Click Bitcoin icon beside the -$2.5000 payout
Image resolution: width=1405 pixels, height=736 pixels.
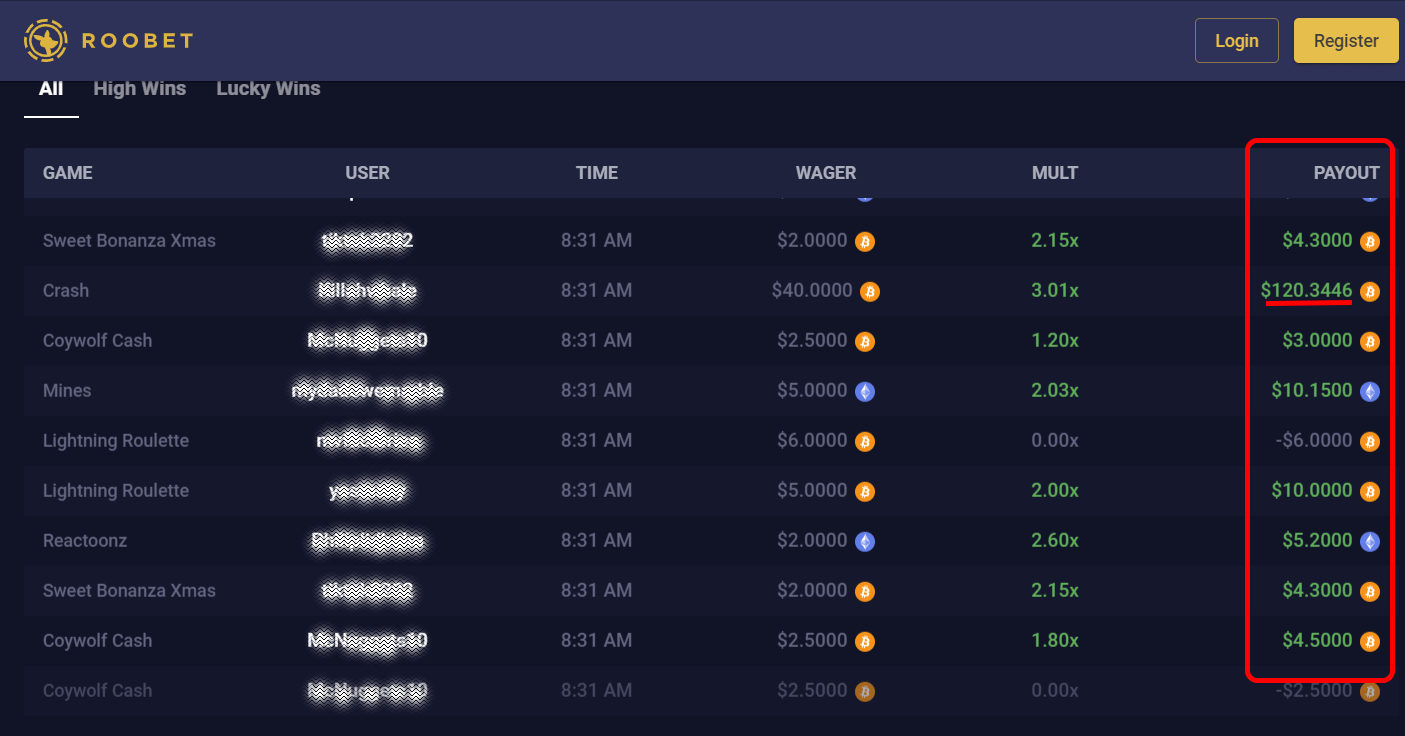[x=1370, y=691]
